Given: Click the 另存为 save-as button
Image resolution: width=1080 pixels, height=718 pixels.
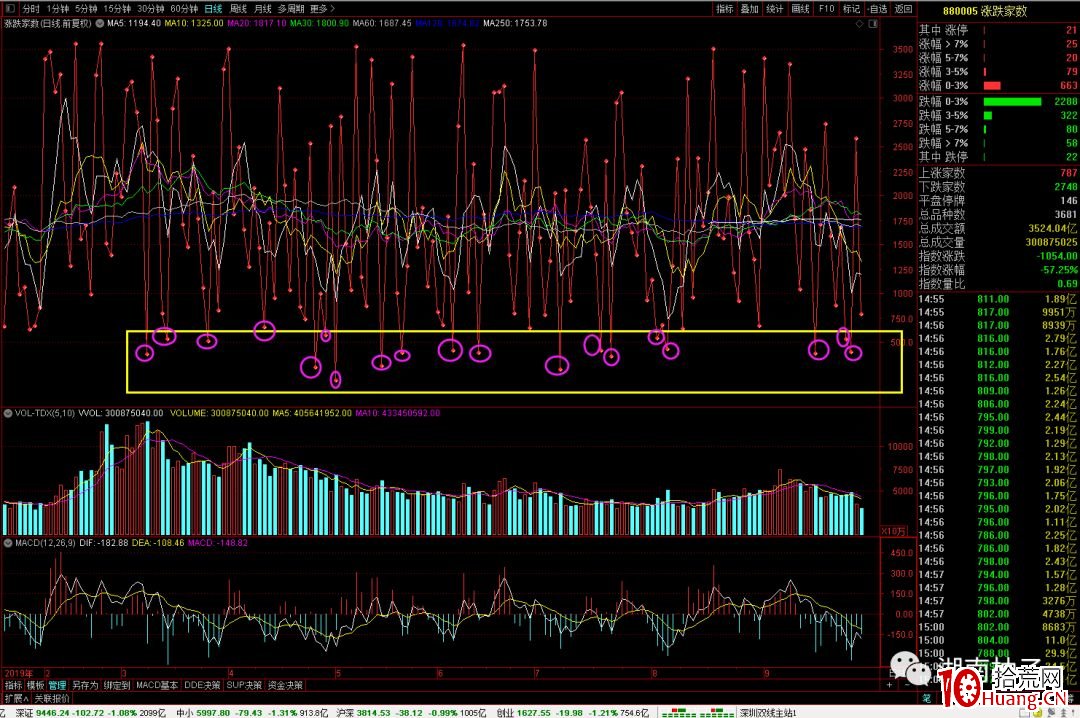Looking at the screenshot, I should [x=85, y=686].
